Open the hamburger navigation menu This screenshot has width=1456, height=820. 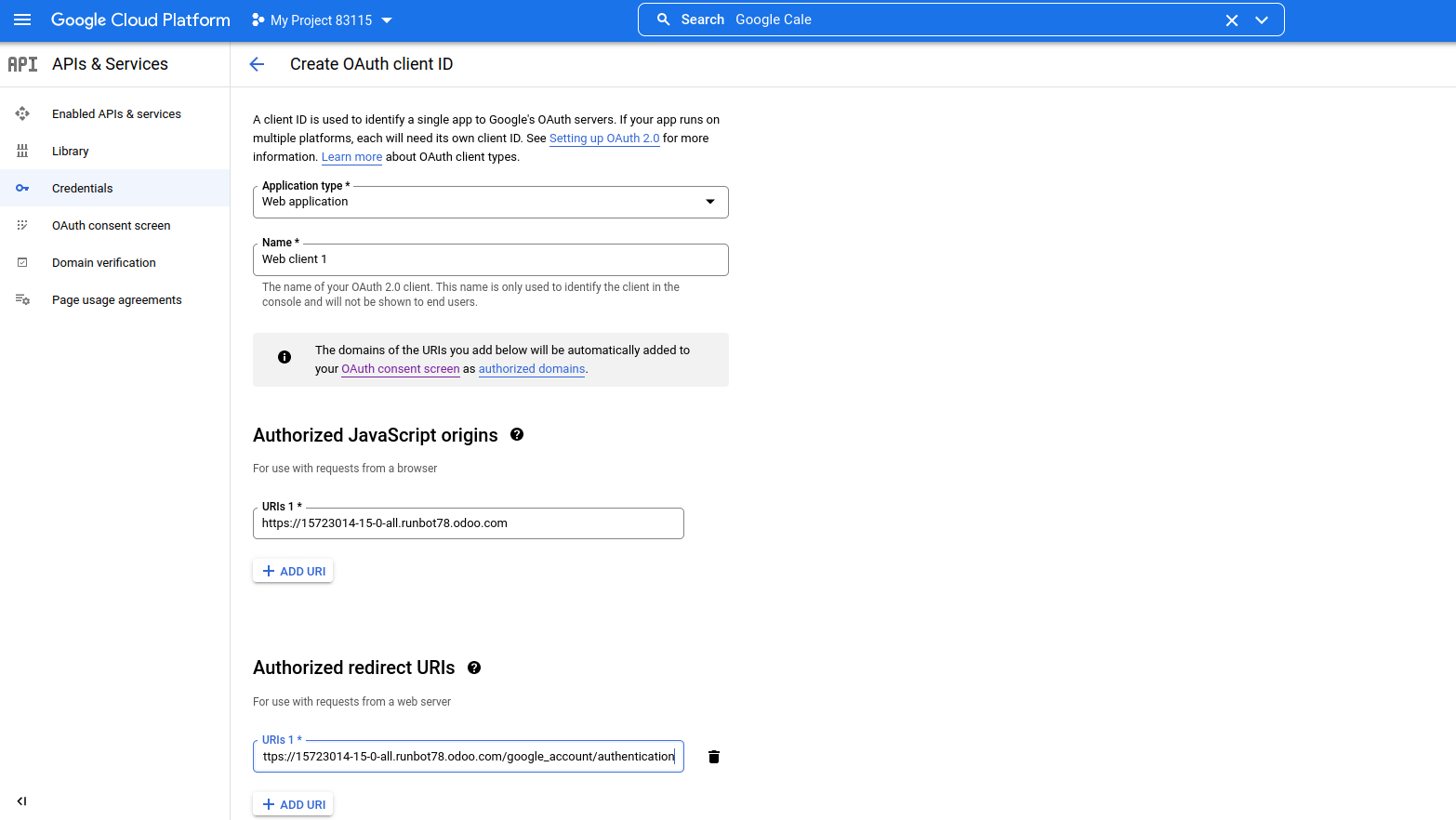pyautogui.click(x=22, y=20)
